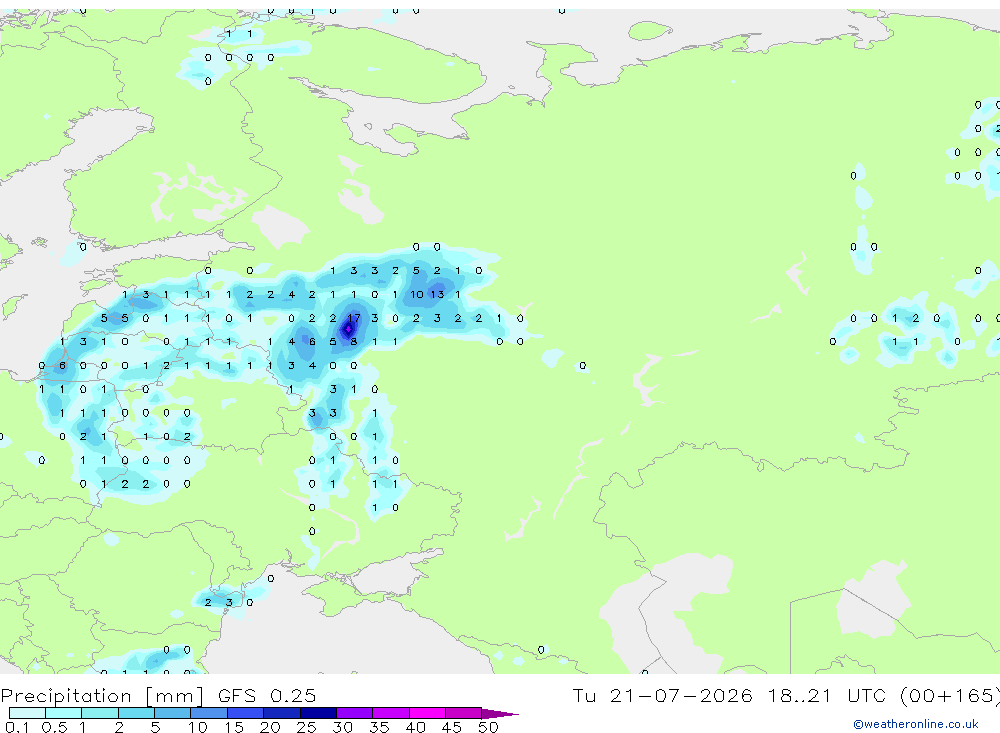
Task: Click the dark navy swatch between 25 and 30
Action: 318,713
